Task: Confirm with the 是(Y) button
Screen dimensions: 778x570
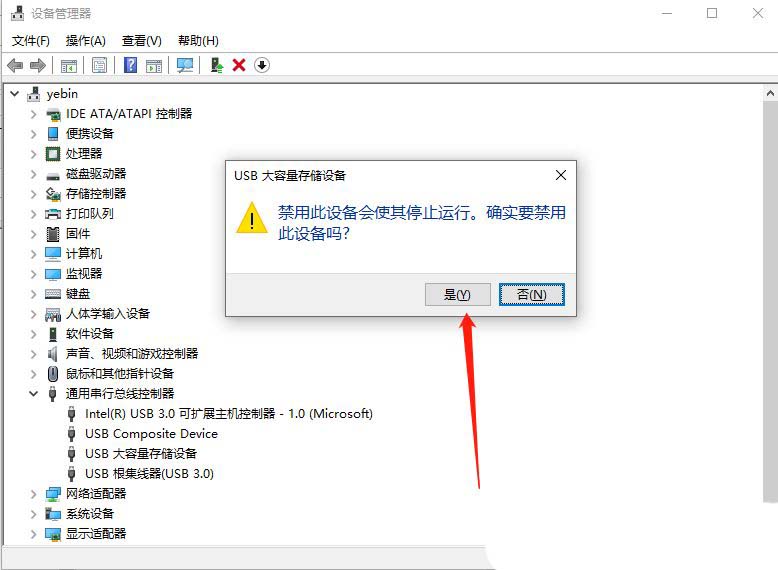Action: pyautogui.click(x=457, y=295)
